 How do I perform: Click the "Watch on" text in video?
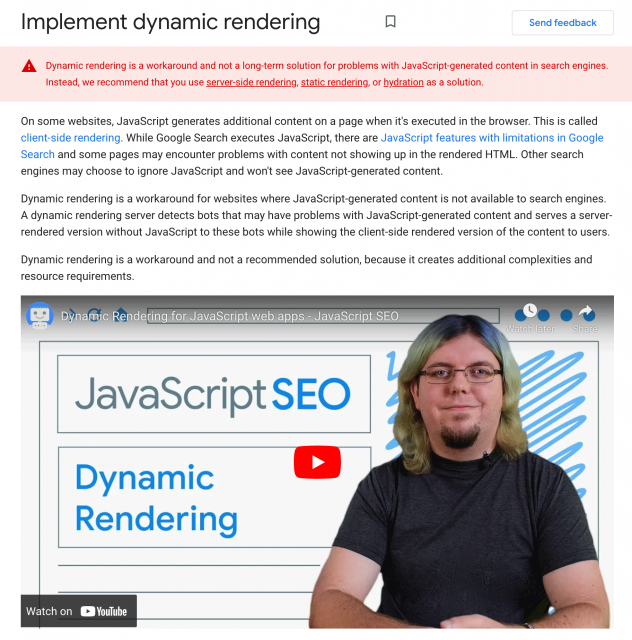pyautogui.click(x=49, y=611)
